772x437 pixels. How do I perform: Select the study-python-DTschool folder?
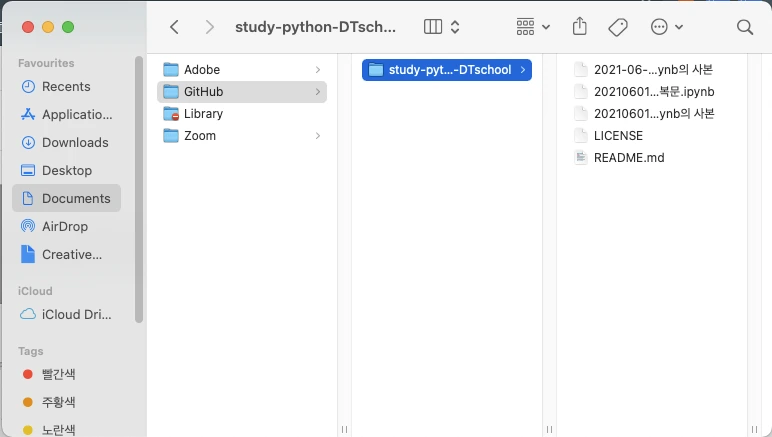(446, 70)
